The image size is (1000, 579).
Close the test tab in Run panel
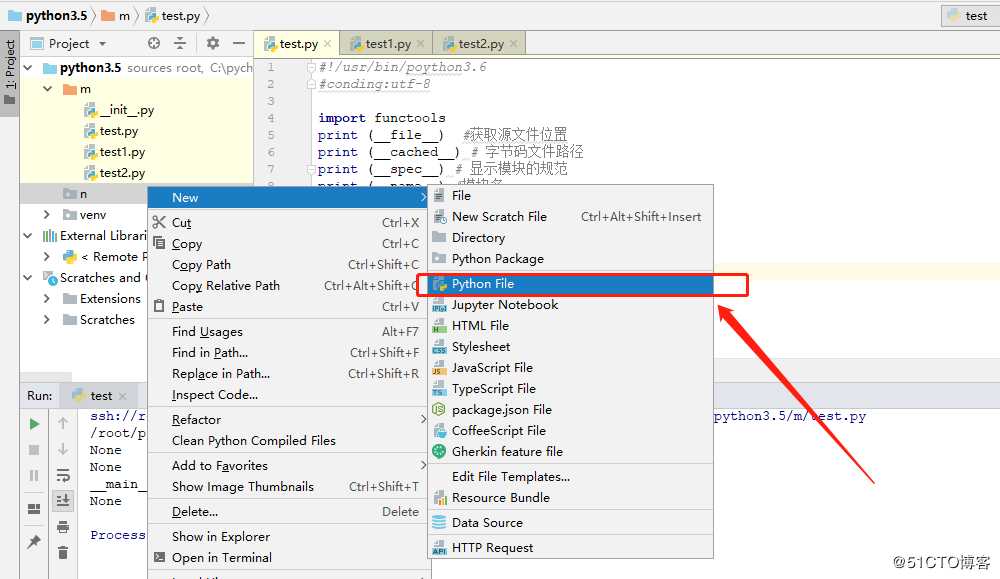122,396
